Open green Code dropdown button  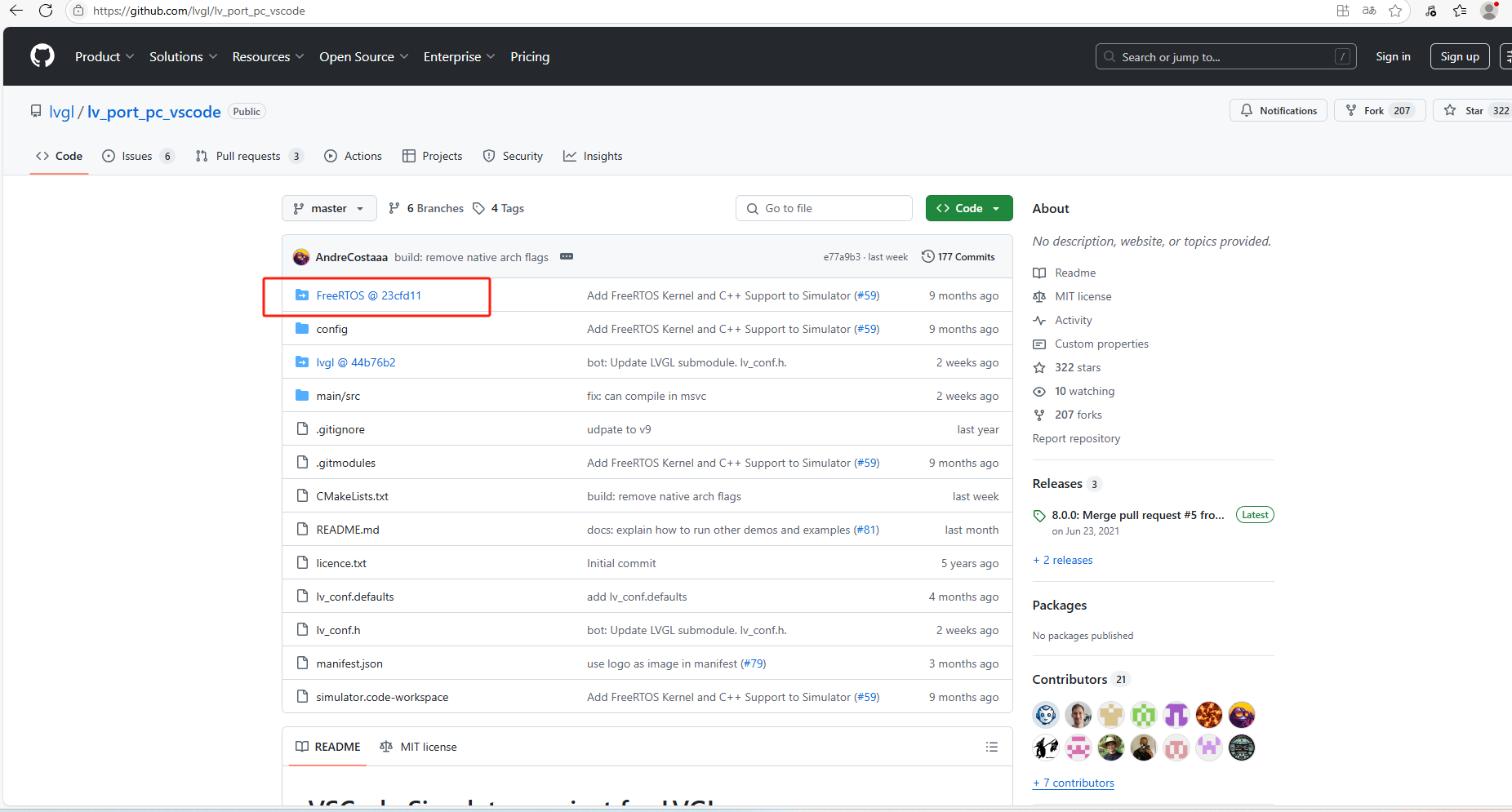coord(969,208)
